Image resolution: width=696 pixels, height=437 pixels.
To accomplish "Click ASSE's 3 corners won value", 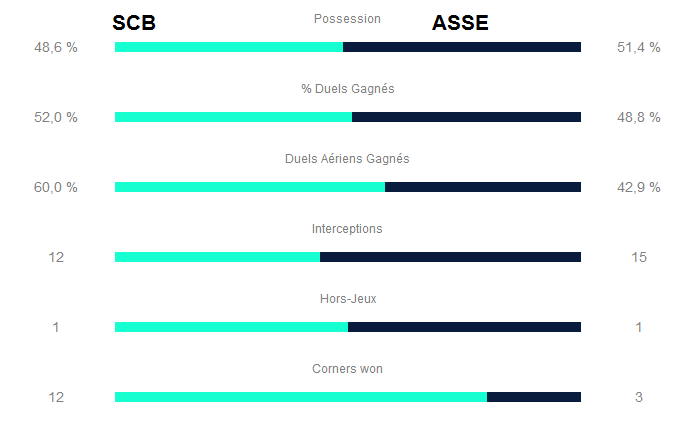I will tap(639, 397).
